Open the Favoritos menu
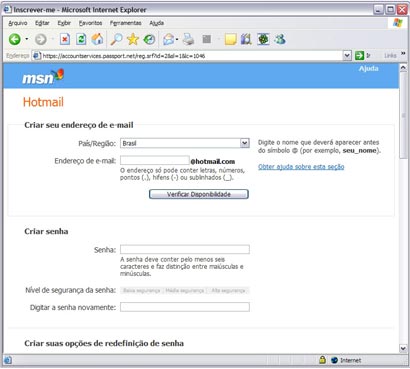 [x=90, y=23]
